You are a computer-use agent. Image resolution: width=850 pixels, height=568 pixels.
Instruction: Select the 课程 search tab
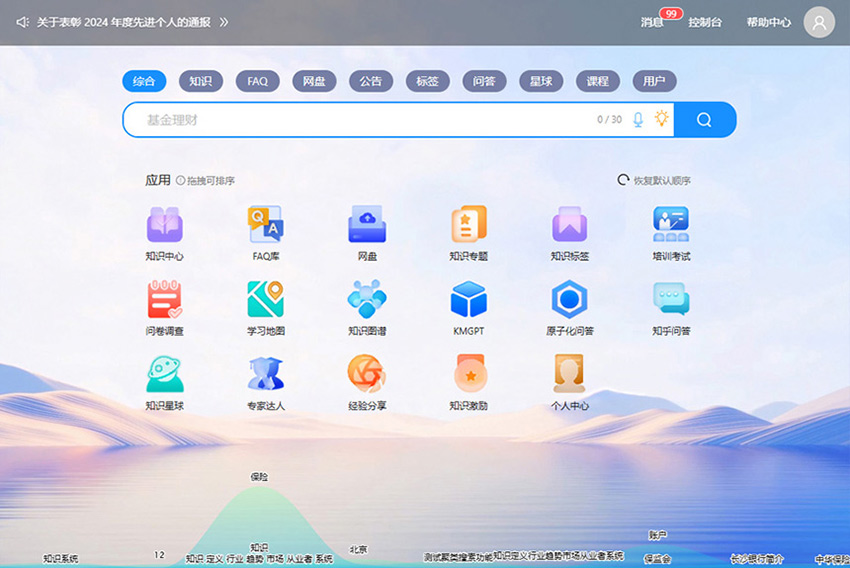click(x=598, y=81)
